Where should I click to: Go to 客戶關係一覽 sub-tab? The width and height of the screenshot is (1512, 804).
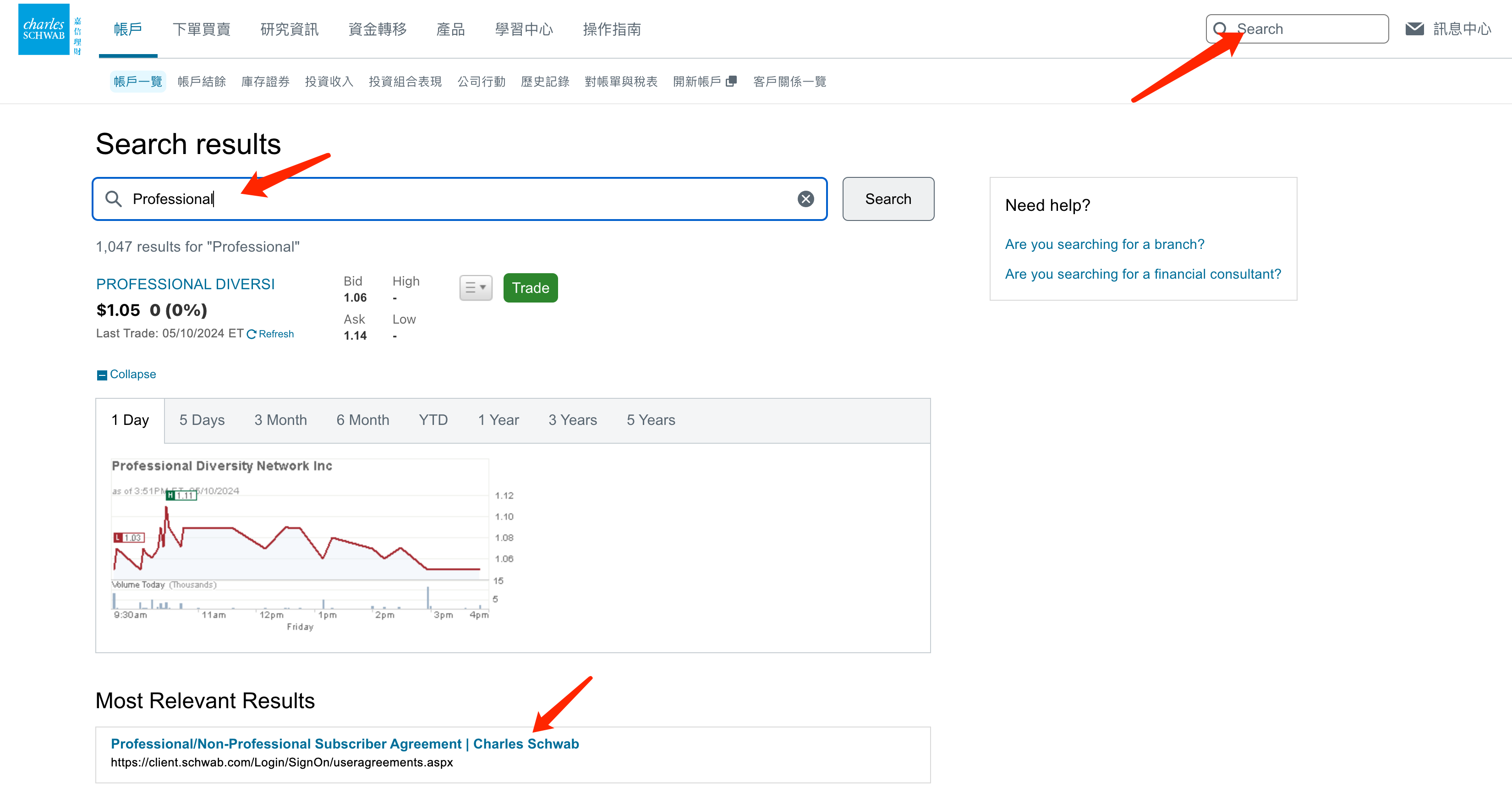click(x=789, y=82)
